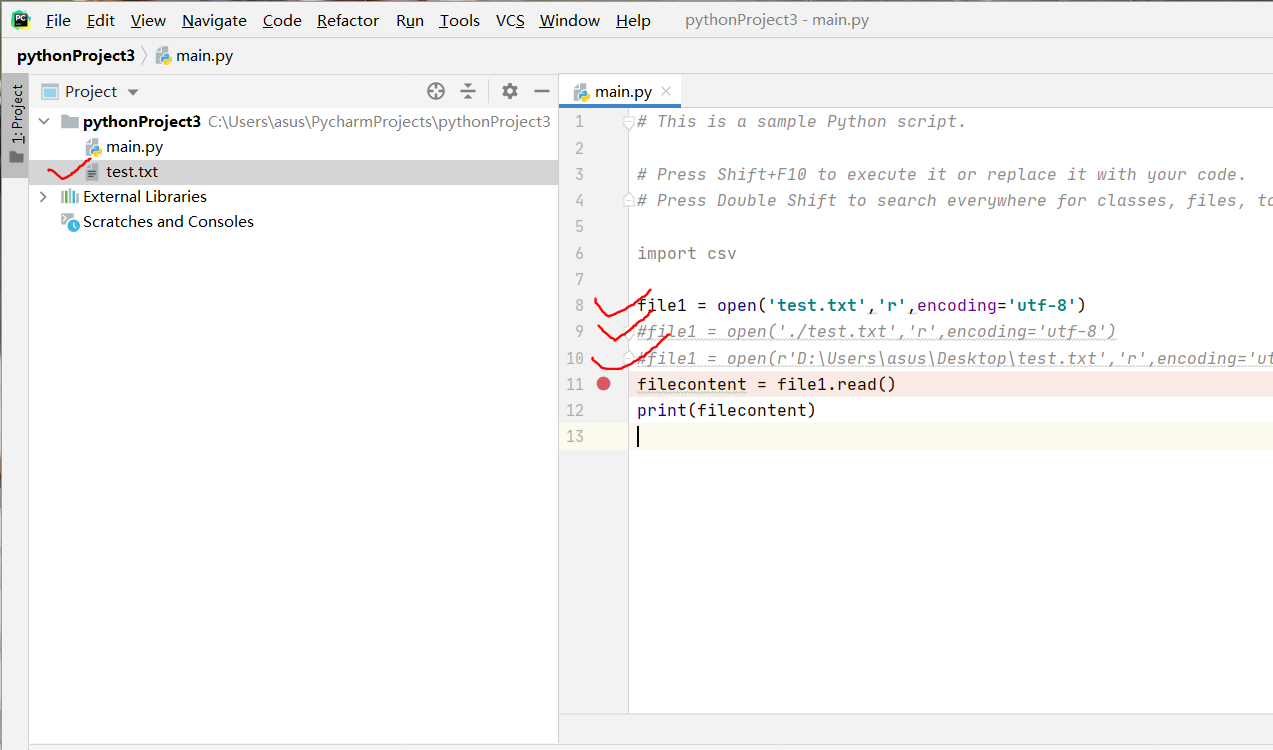Expand External Libraries node
Image resolution: width=1273 pixels, height=750 pixels.
[x=43, y=197]
